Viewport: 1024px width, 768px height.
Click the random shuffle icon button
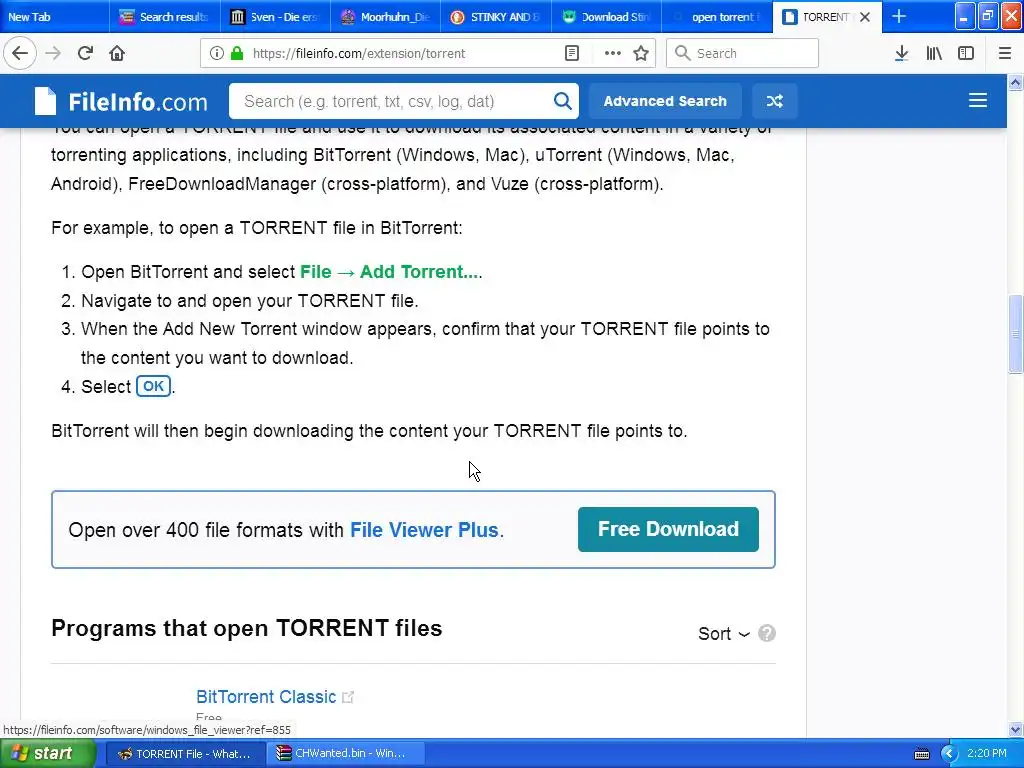click(x=775, y=101)
